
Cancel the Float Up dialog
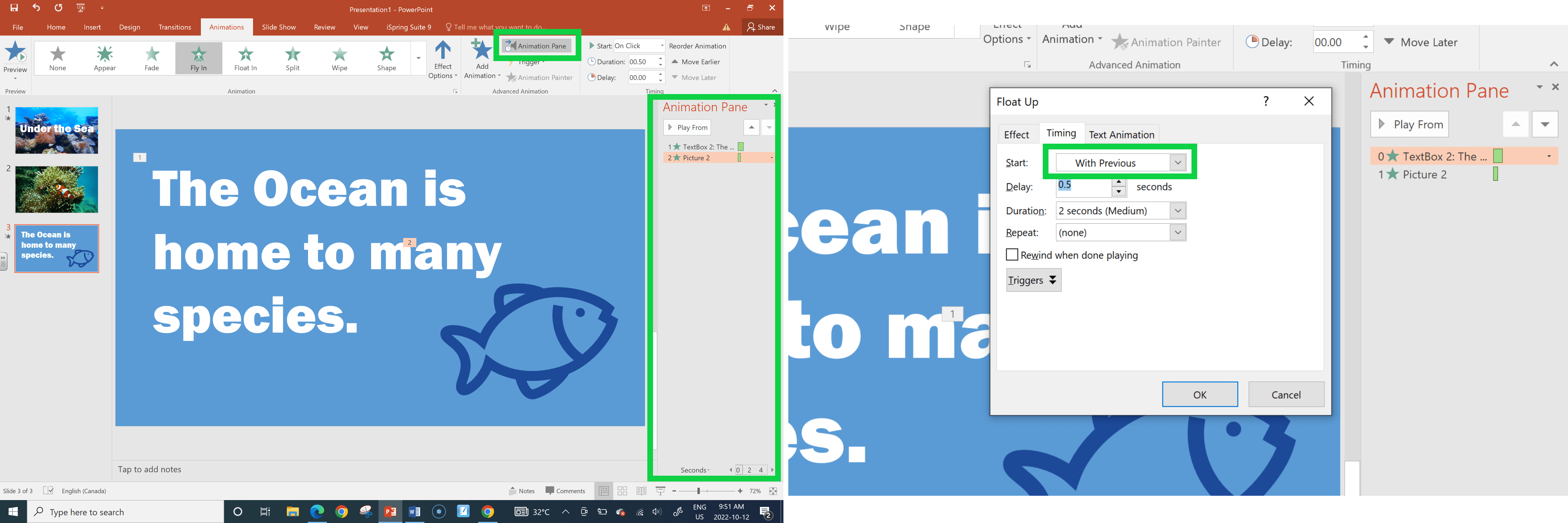1286,395
